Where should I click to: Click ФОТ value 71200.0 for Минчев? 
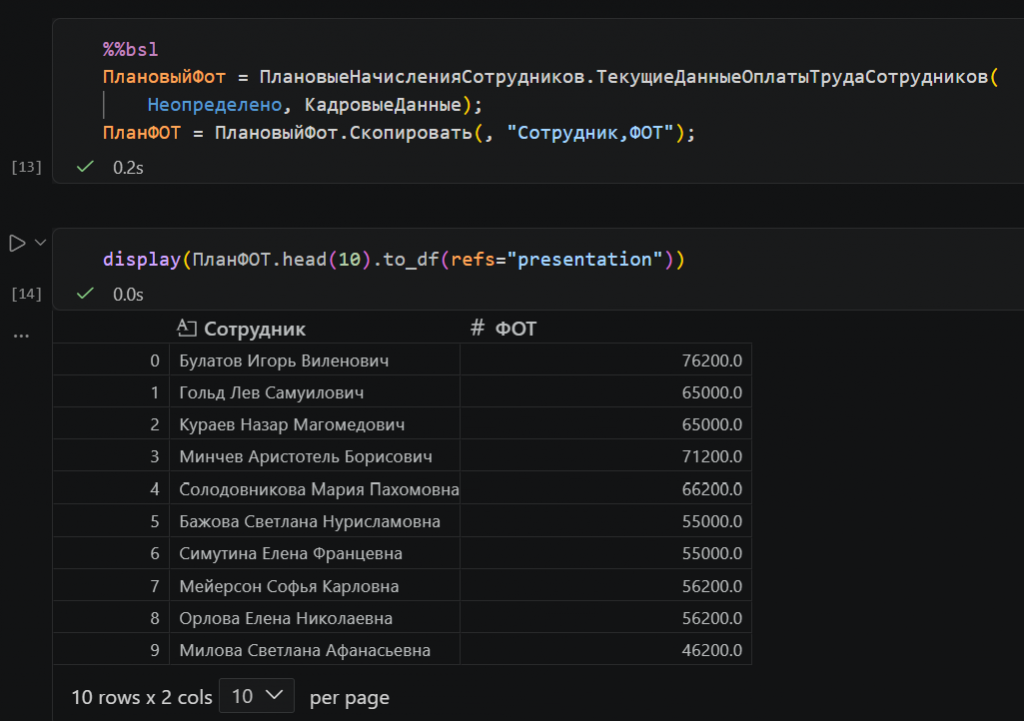[712, 457]
